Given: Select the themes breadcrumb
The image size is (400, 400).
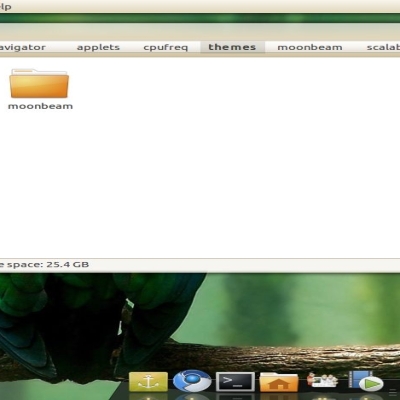Looking at the screenshot, I should tap(232, 47).
